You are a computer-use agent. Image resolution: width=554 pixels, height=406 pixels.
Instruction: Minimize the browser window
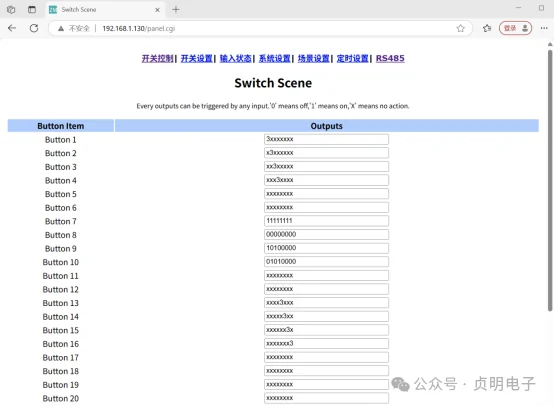[518, 8]
